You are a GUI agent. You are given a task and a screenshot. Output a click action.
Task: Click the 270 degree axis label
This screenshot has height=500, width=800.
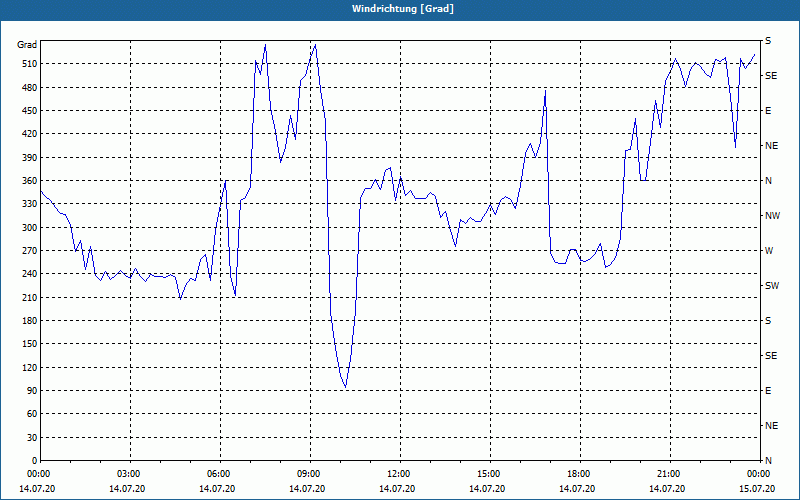coord(28,251)
